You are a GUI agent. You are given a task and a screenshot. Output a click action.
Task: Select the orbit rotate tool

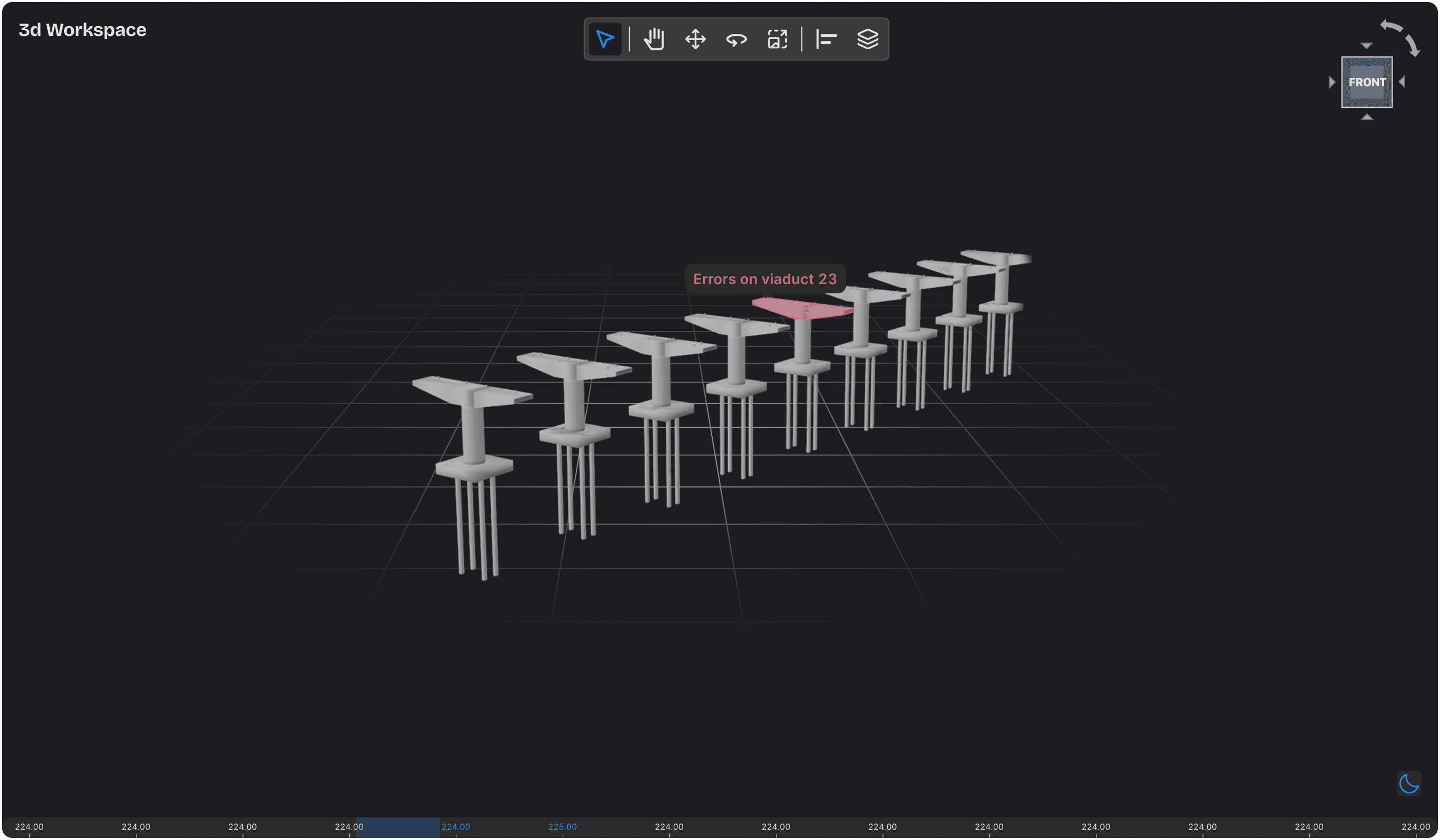tap(736, 39)
